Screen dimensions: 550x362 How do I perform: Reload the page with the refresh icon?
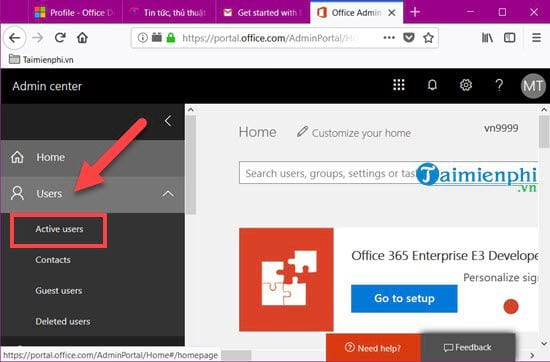coord(60,37)
